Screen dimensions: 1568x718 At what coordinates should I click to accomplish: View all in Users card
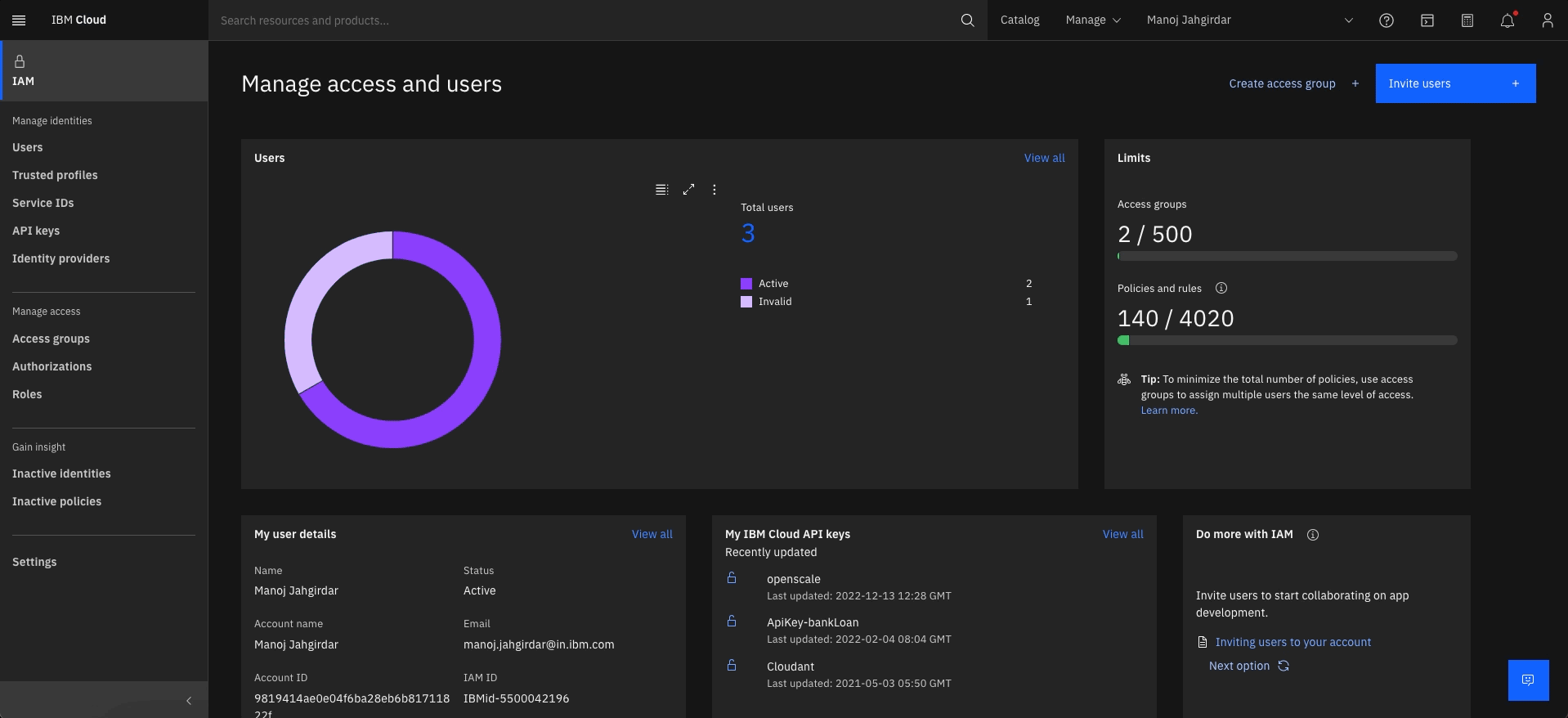point(1044,158)
